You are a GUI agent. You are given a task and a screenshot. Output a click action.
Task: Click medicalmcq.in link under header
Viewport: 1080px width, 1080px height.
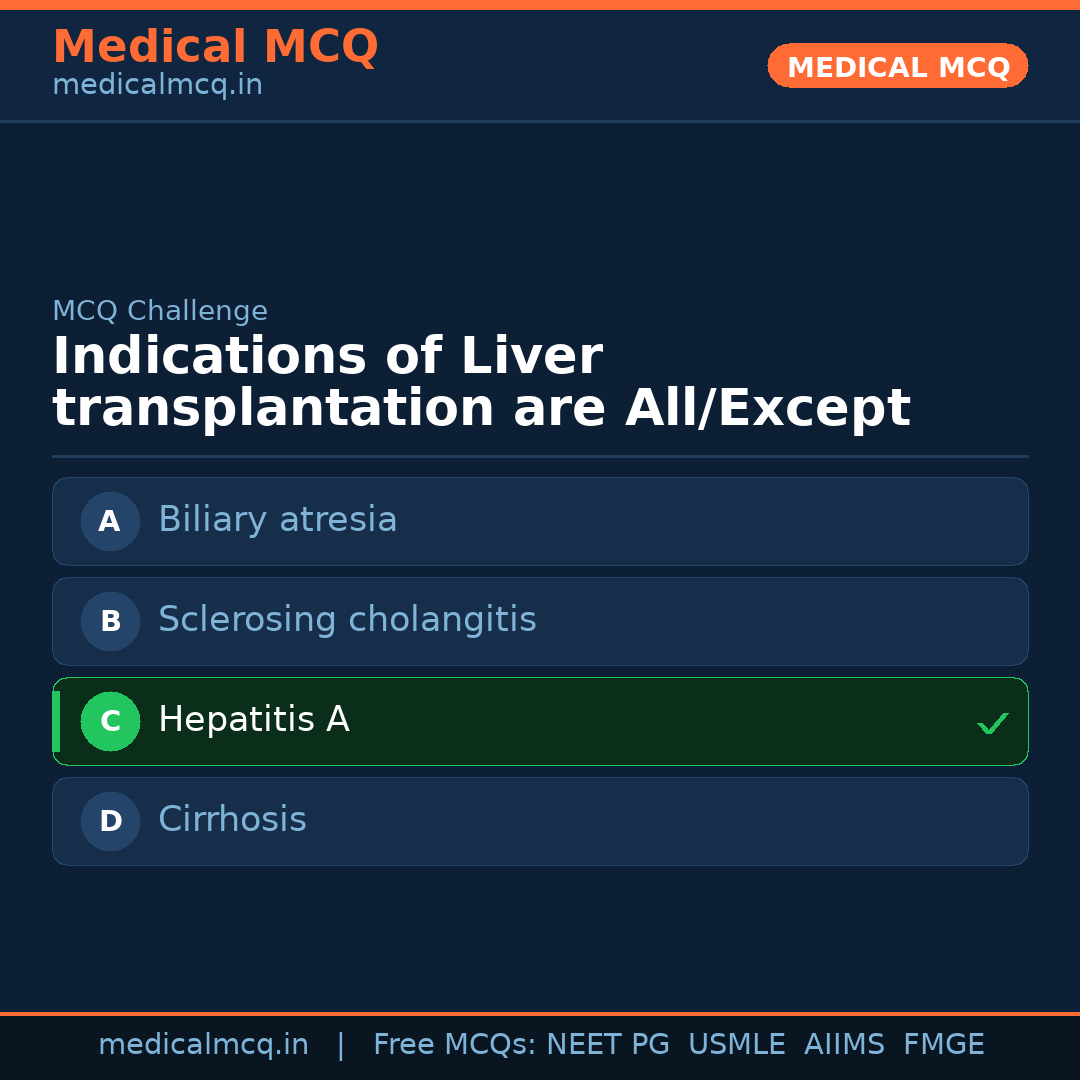[x=157, y=86]
